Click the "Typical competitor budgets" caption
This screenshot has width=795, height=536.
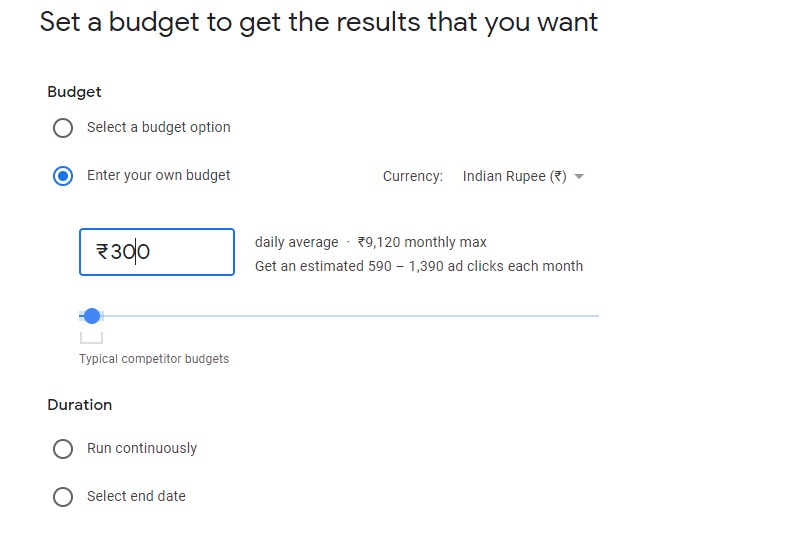[154, 359]
